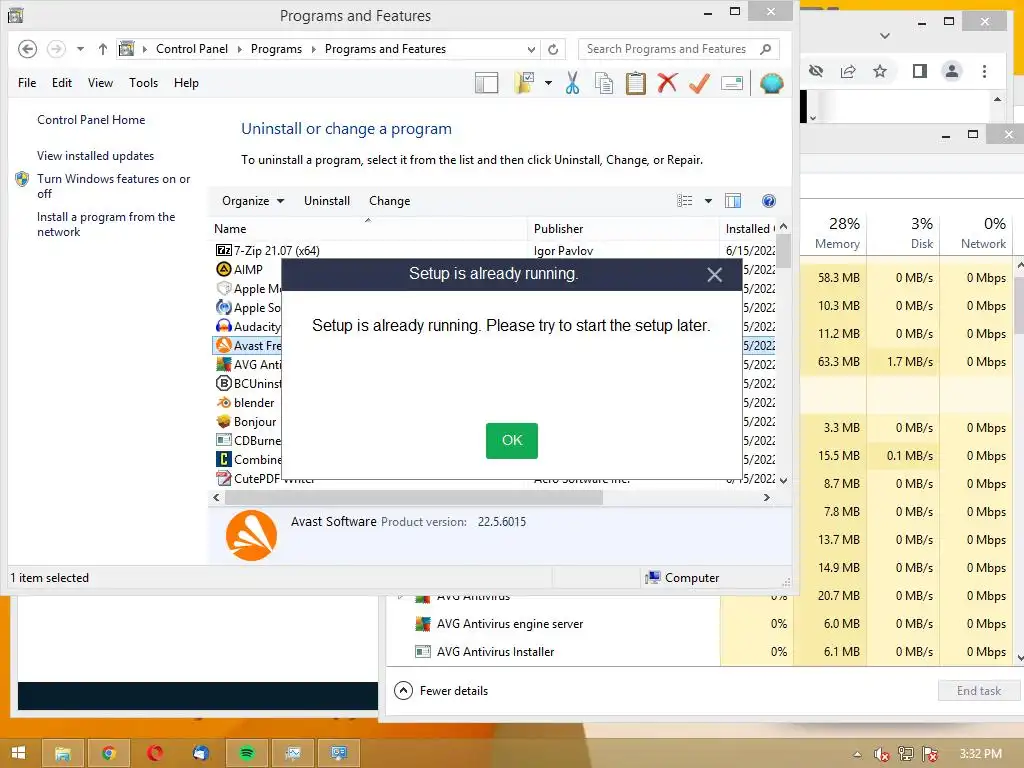Toggle the pane layout toolbar icon
Viewport: 1024px width, 768px height.
click(487, 83)
